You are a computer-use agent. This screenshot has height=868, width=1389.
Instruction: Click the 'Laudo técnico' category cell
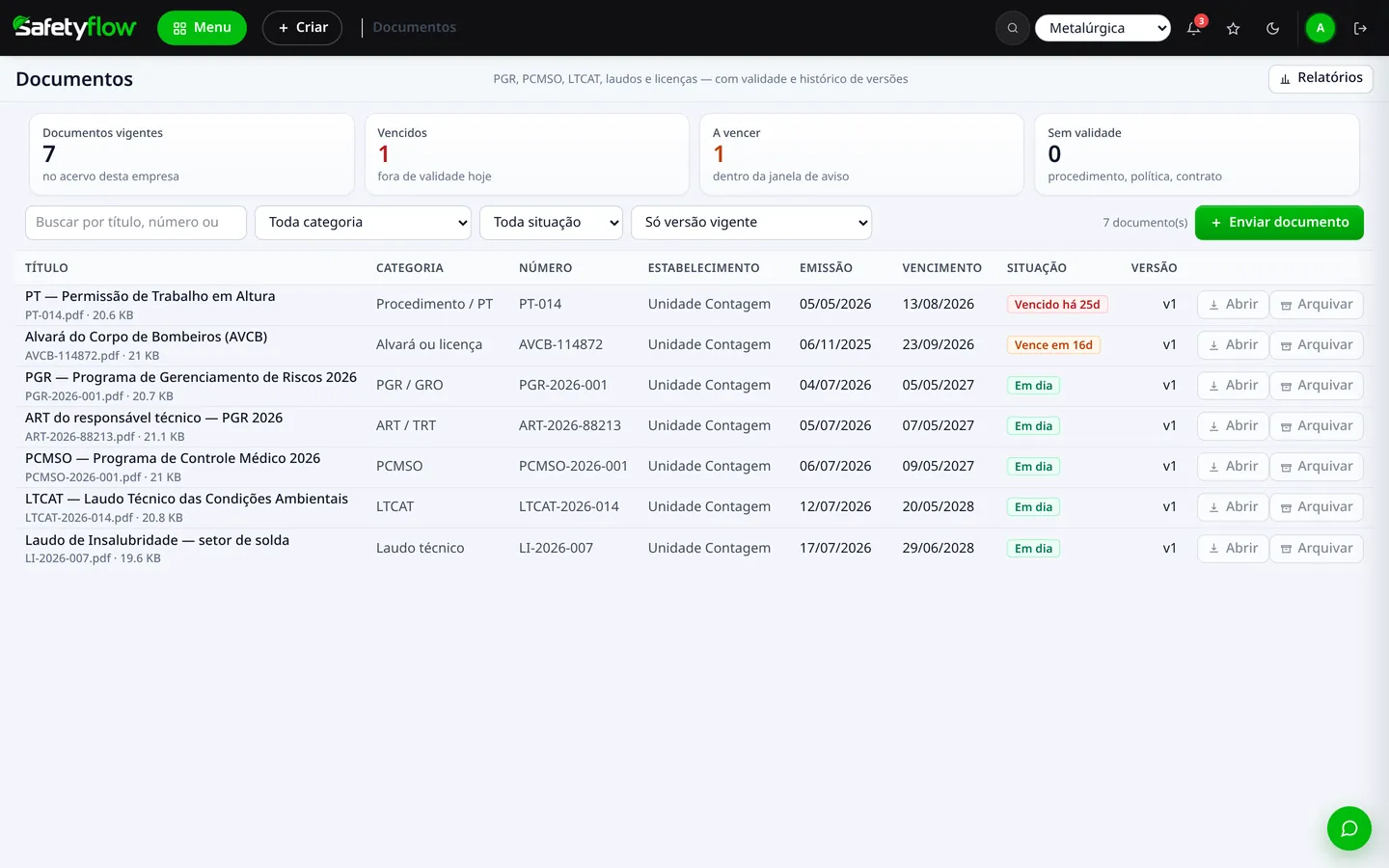(421, 548)
